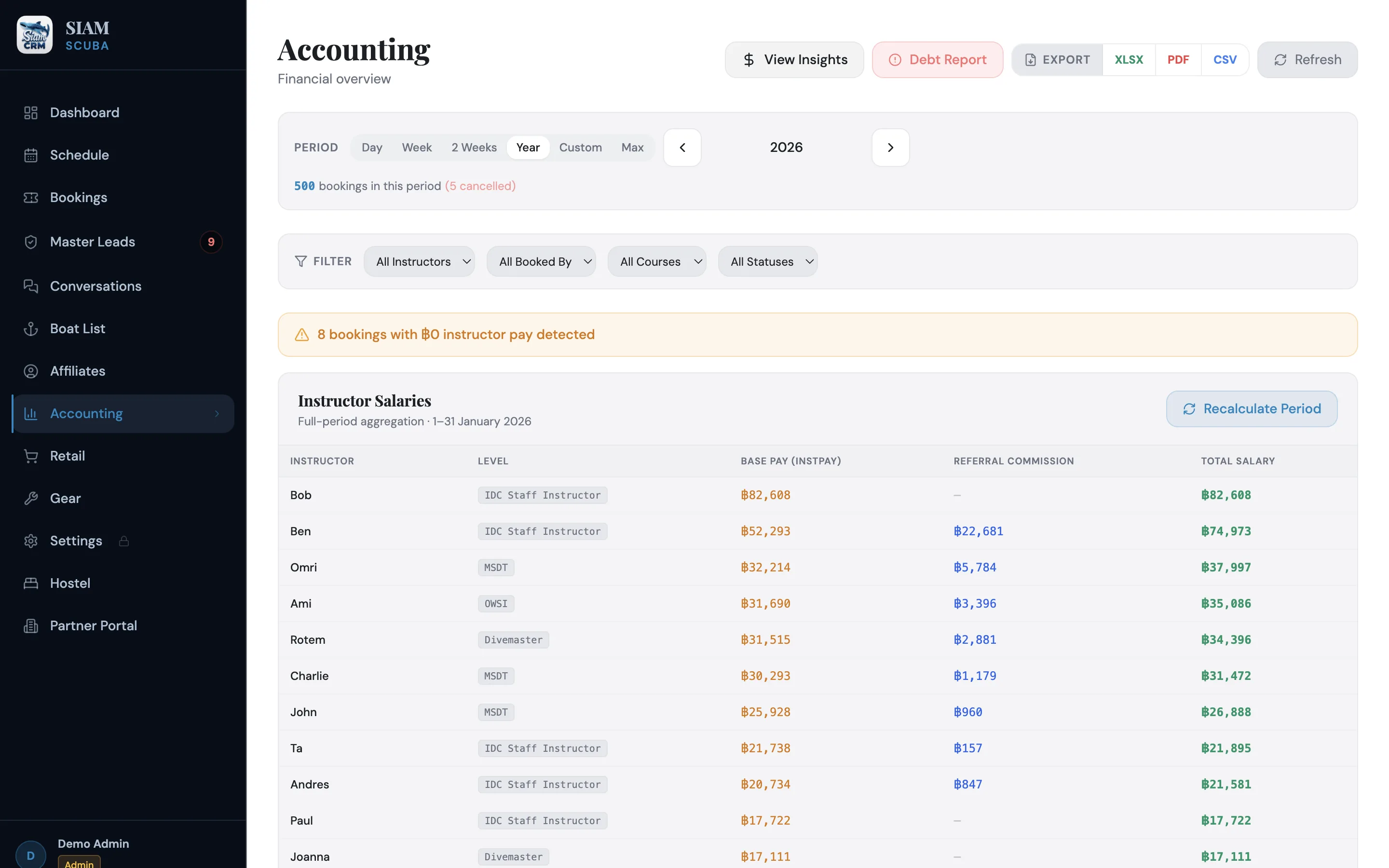Click the Total Salary column header
The height and width of the screenshot is (868, 1389).
coord(1238,461)
